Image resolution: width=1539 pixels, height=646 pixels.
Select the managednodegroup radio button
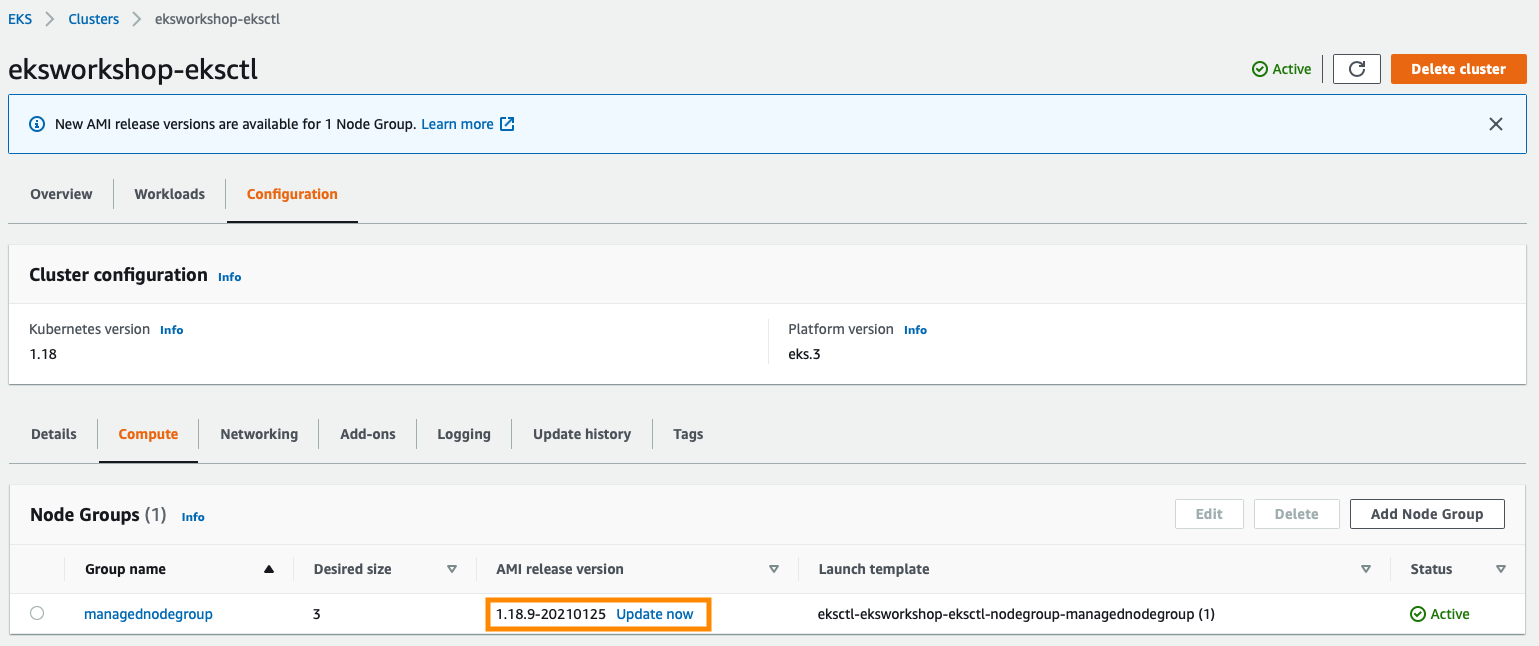pyautogui.click(x=37, y=613)
